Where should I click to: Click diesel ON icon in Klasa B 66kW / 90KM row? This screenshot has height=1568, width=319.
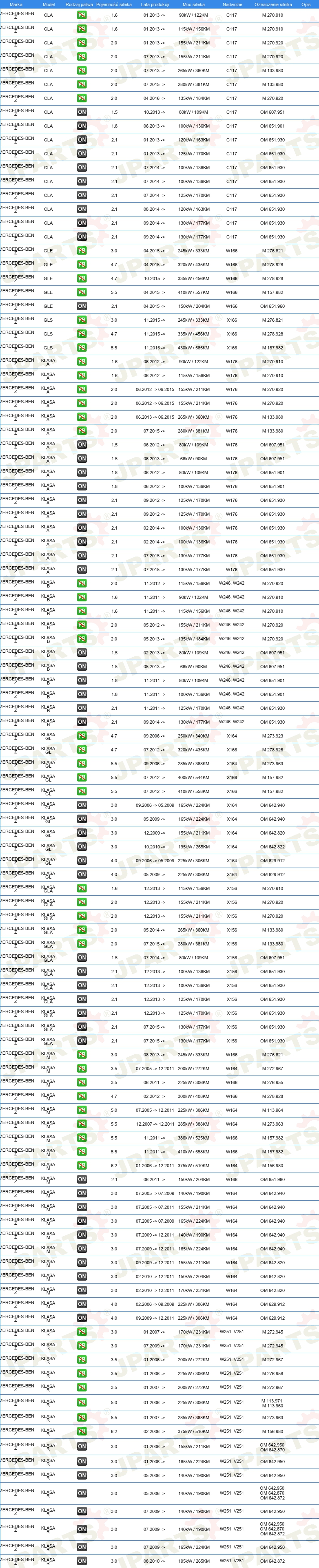[x=82, y=667]
